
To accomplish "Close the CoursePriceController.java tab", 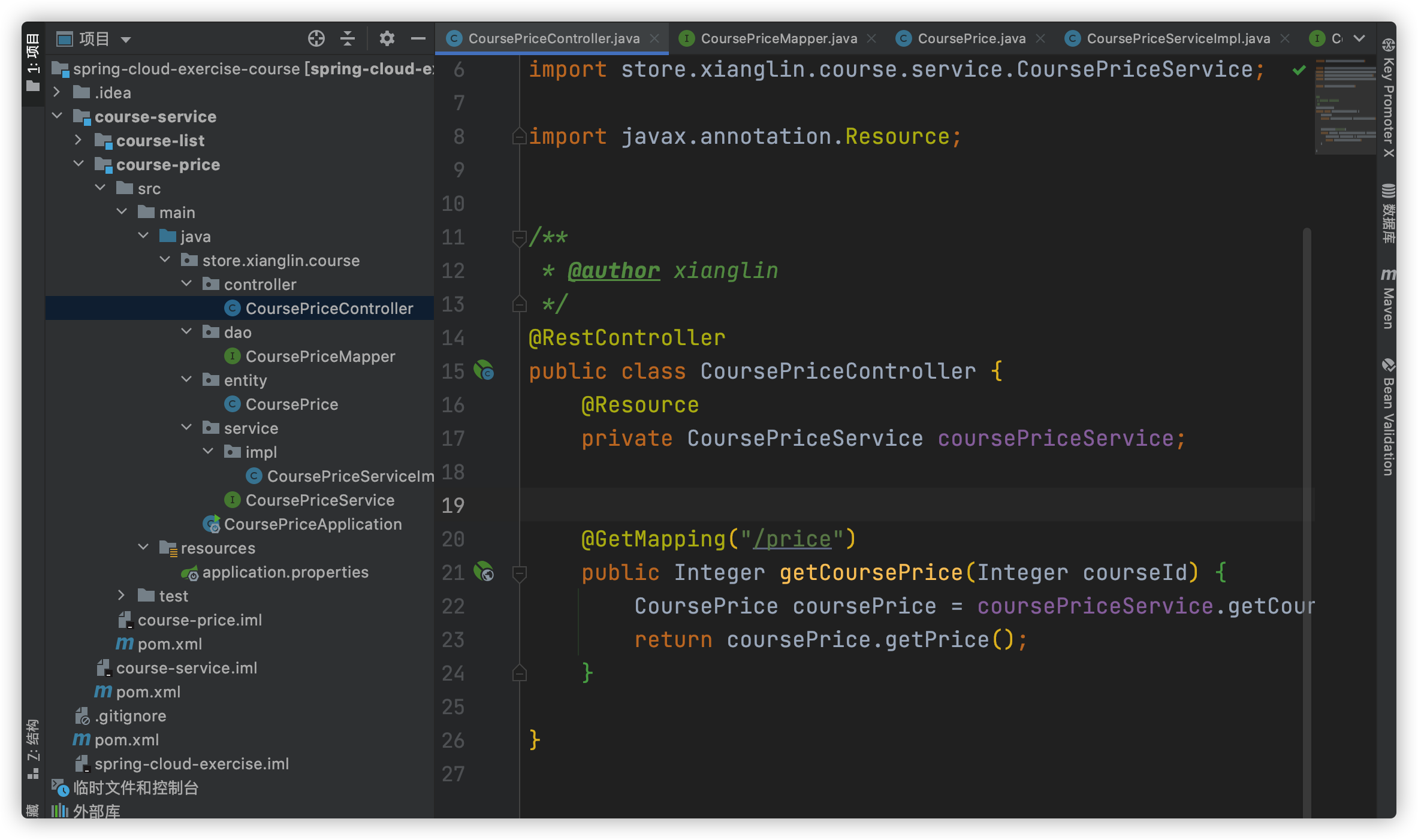I will [x=654, y=39].
